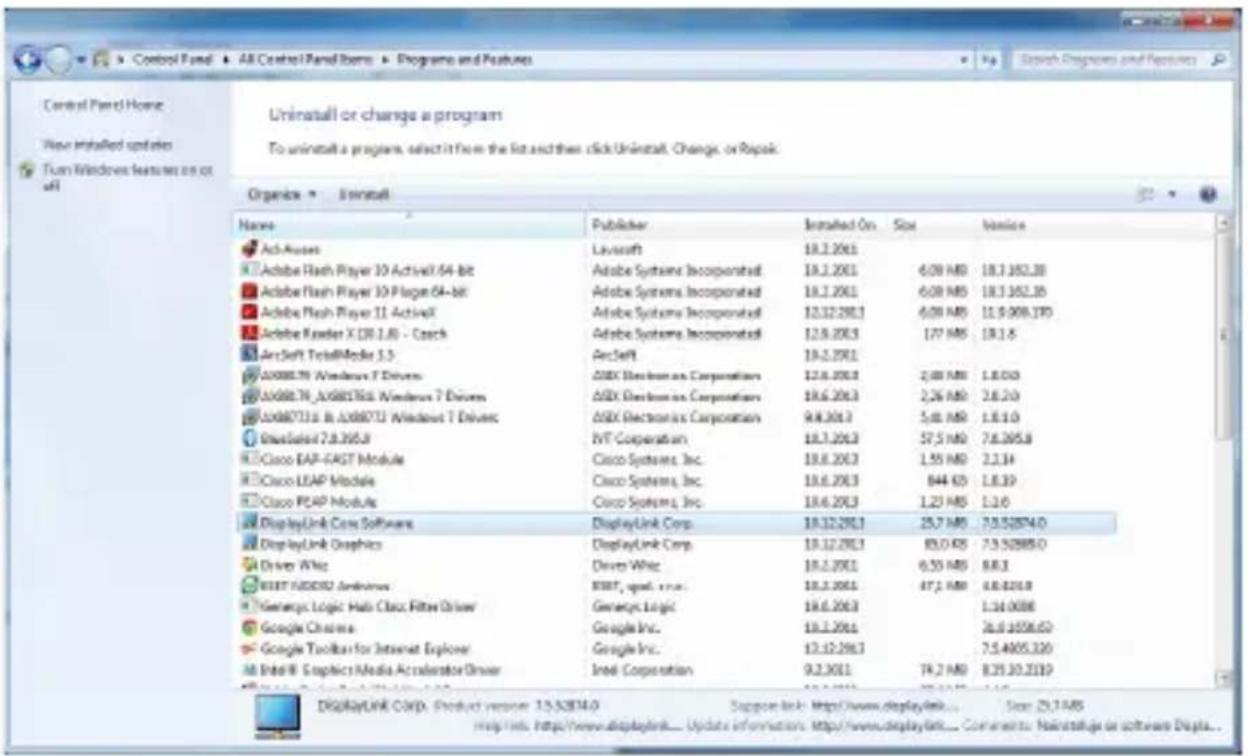Select Intel Graphics Media Accelerator Driver icon
Viewport: 1248px width, 756px height.
[x=250, y=669]
